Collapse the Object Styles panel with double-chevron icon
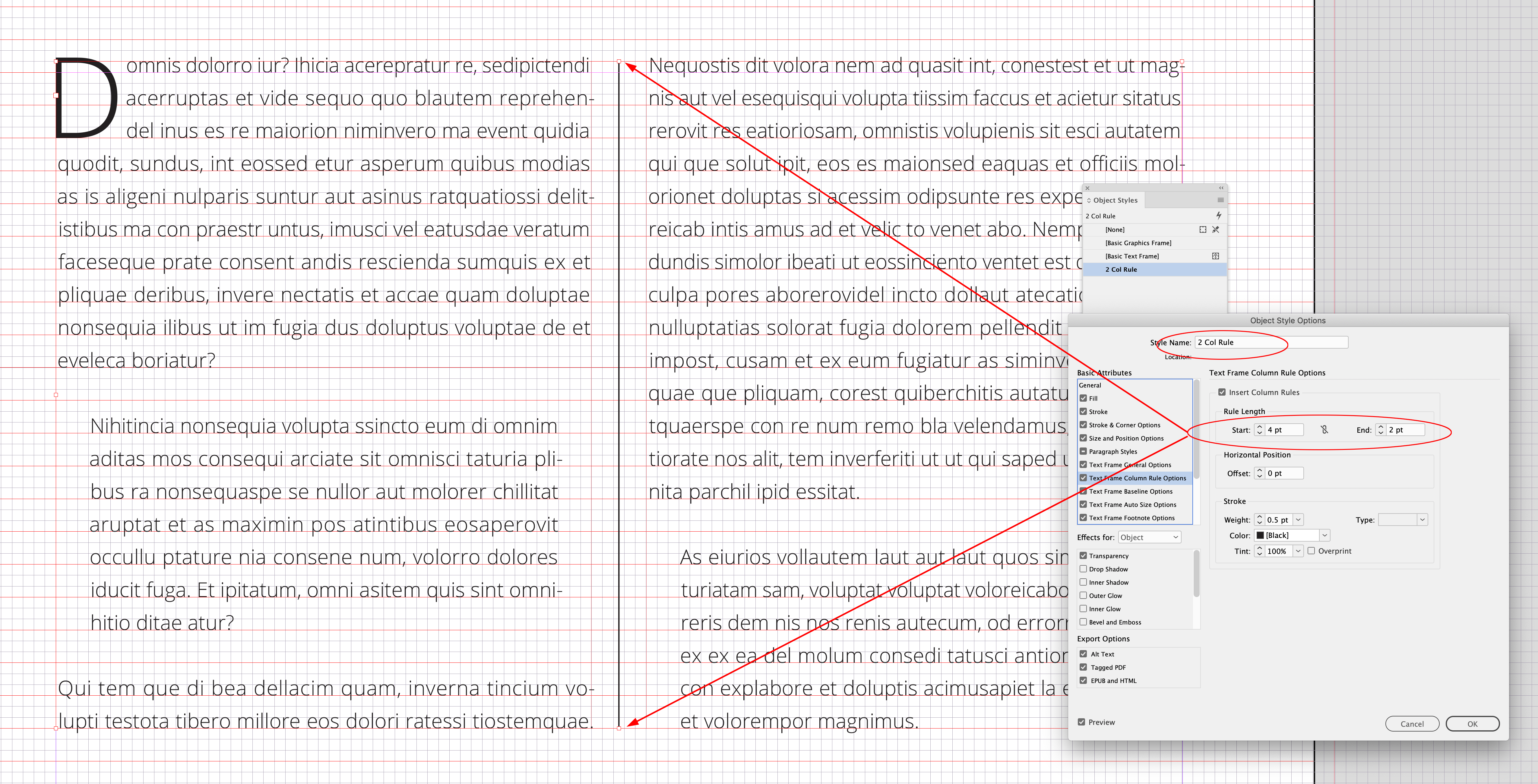 1221,188
